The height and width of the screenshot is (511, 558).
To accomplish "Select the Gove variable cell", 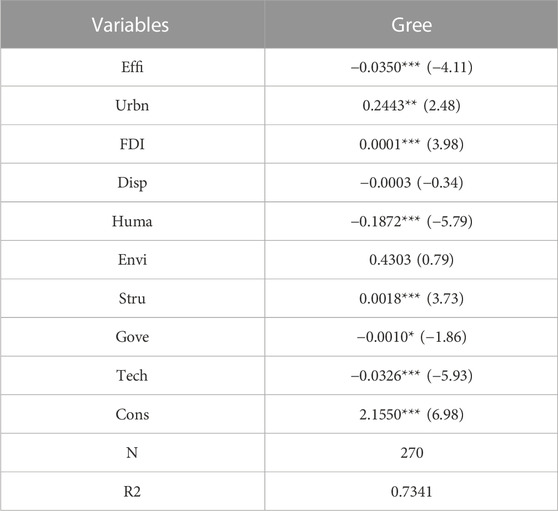I will coord(132,337).
